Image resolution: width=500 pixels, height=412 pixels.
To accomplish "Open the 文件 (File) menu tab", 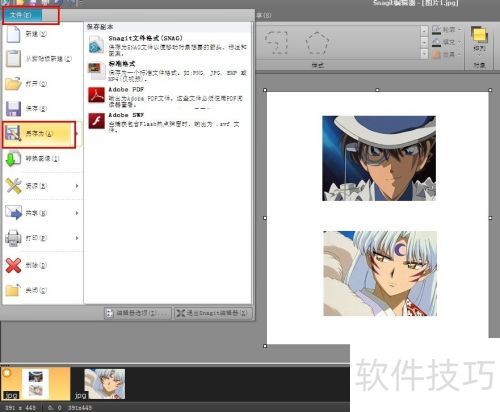I will pyautogui.click(x=22, y=15).
